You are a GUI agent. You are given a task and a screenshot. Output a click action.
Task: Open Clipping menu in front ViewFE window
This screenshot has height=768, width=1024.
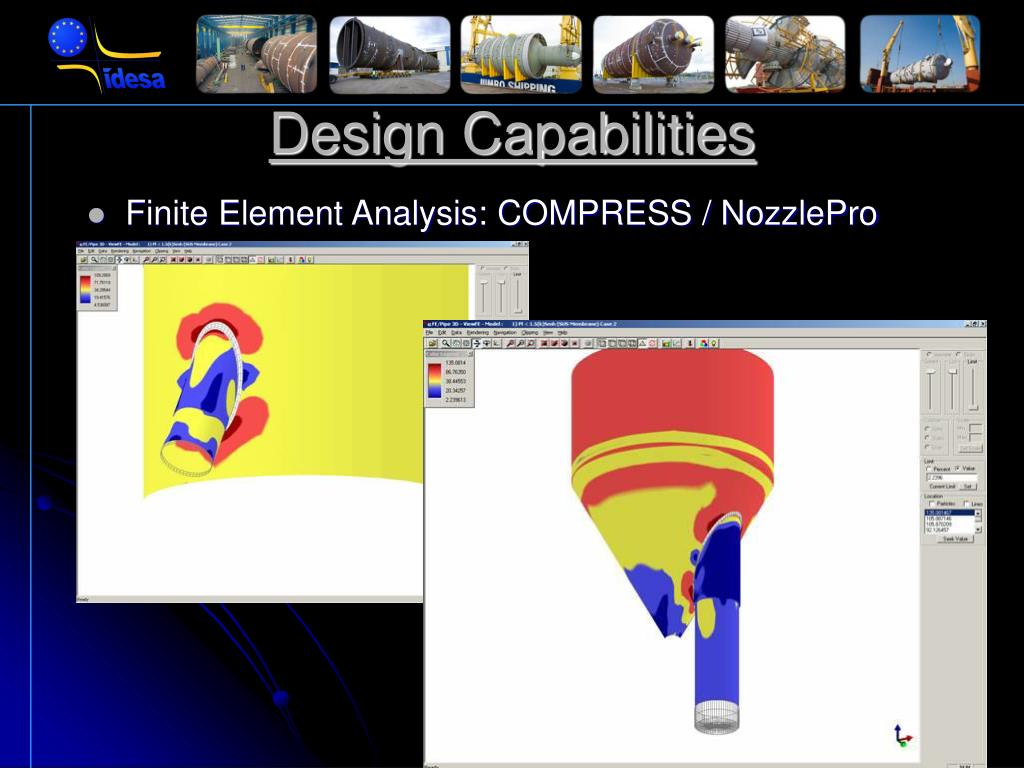(530, 332)
